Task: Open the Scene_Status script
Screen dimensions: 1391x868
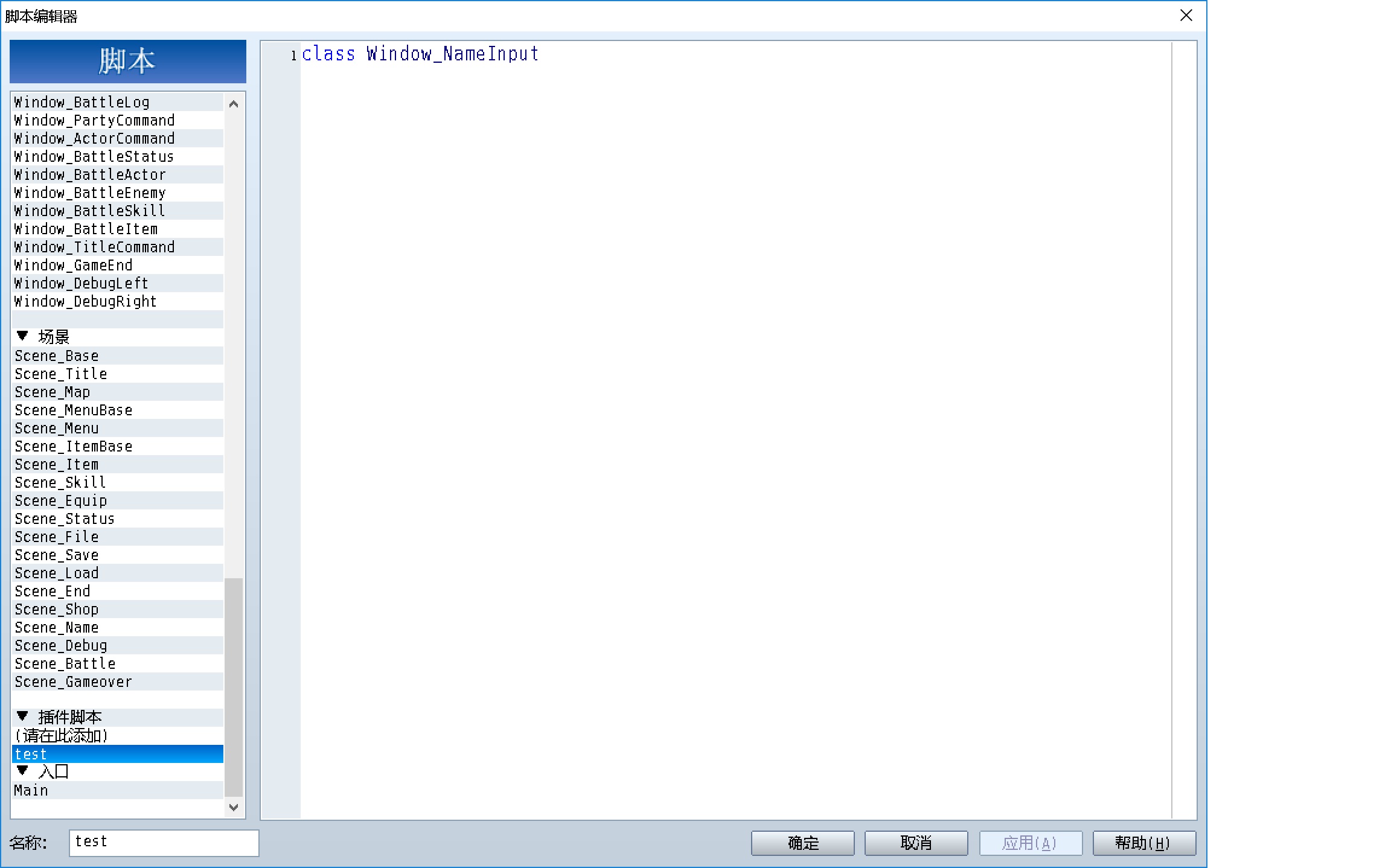Action: [118, 519]
